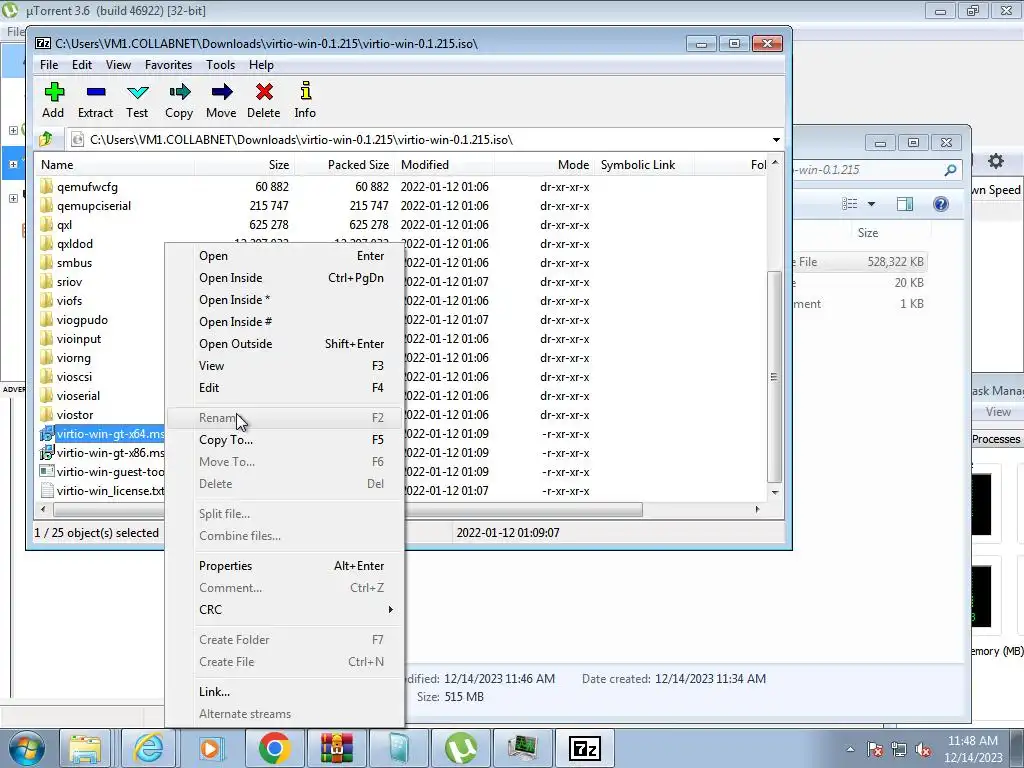Sort by the Packed Size column header
The height and width of the screenshot is (768, 1024).
[344, 165]
